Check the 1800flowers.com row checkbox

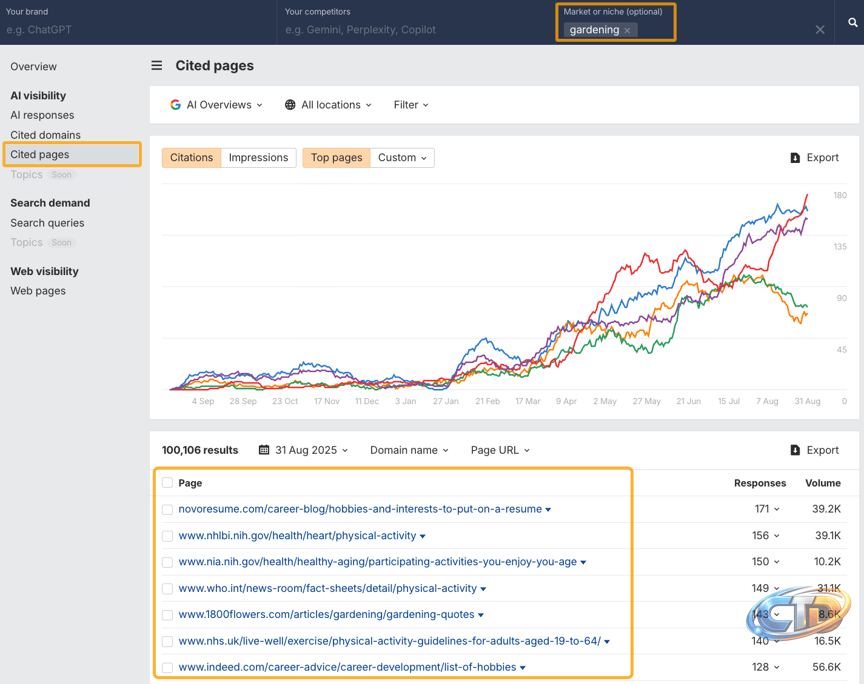coord(168,615)
